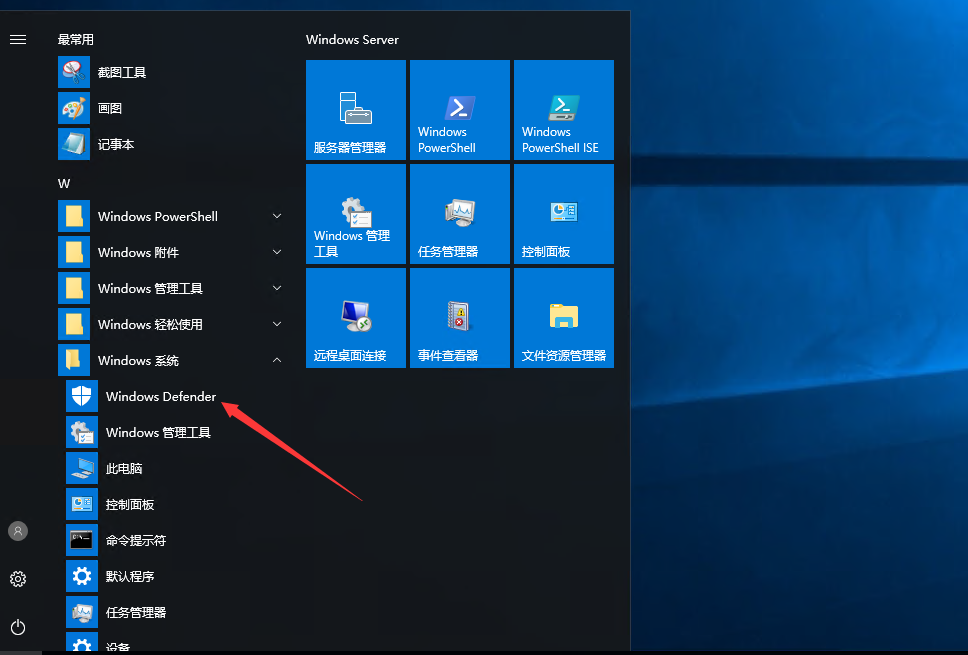Open the Notepad (记事本) icon
The width and height of the screenshot is (968, 655).
pyautogui.click(x=74, y=144)
